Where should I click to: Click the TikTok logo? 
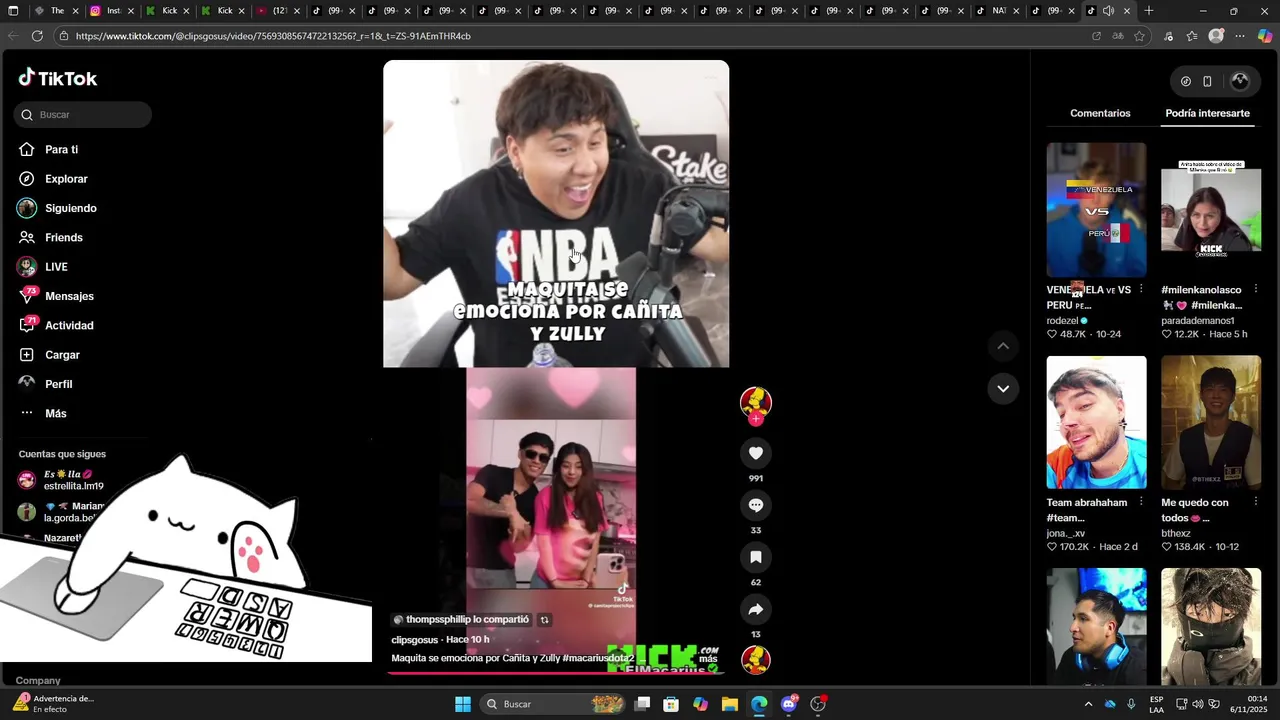pyautogui.click(x=57, y=78)
